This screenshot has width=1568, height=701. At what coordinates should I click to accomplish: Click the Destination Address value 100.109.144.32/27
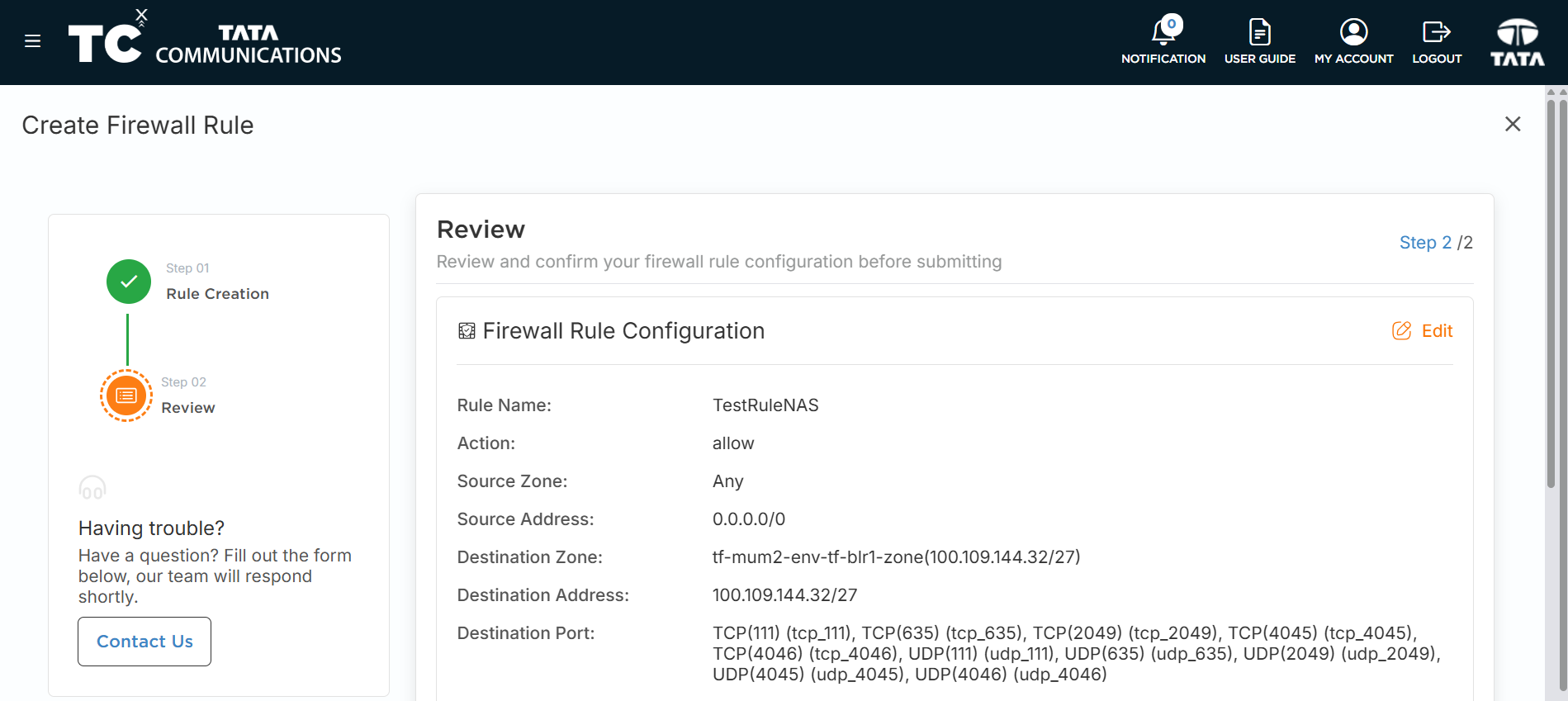tap(784, 595)
